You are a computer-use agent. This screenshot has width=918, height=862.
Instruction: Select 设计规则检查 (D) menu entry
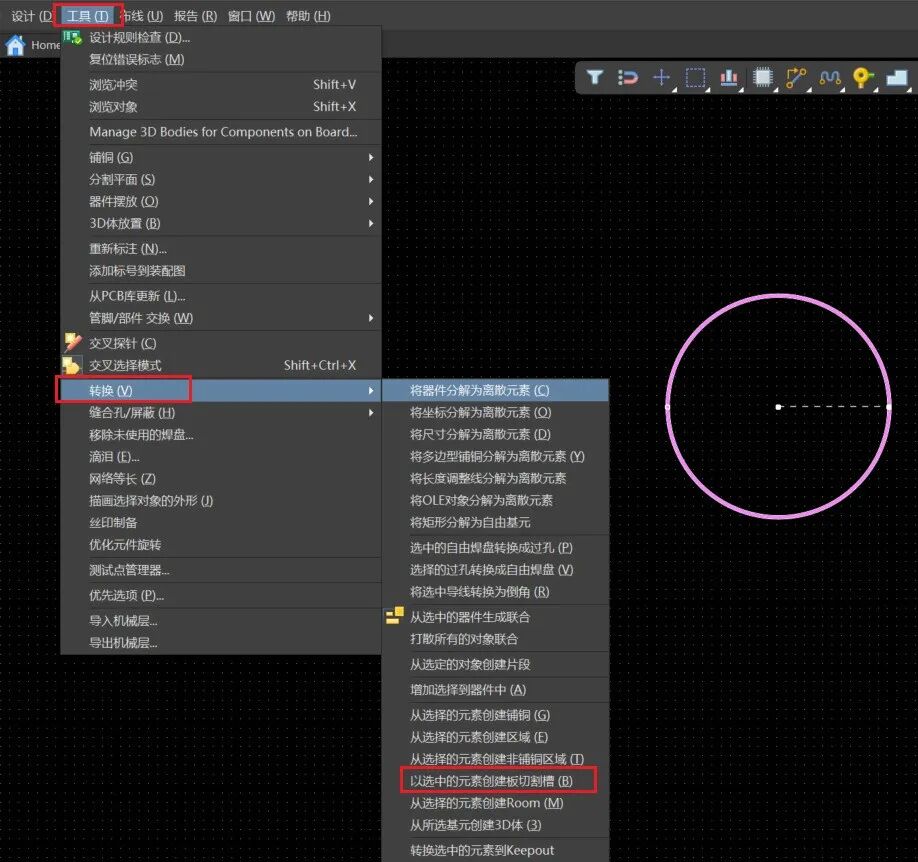[x=139, y=37]
